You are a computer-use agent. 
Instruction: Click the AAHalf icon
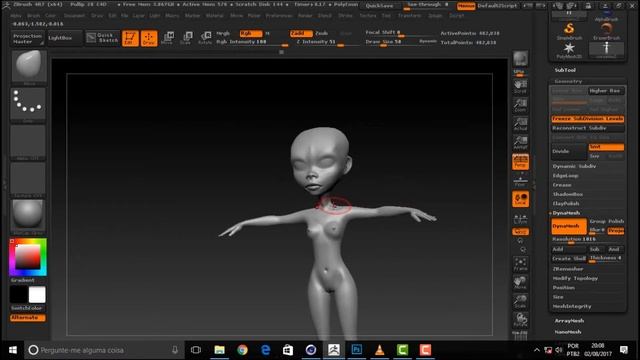(x=520, y=142)
